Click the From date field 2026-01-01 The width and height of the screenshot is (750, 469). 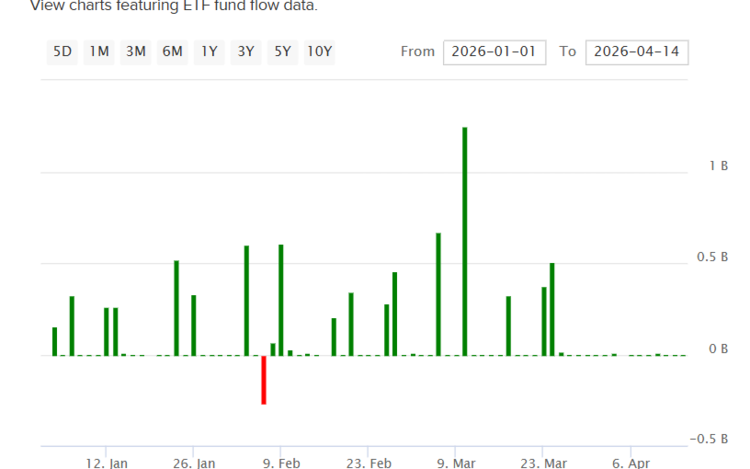coord(494,52)
